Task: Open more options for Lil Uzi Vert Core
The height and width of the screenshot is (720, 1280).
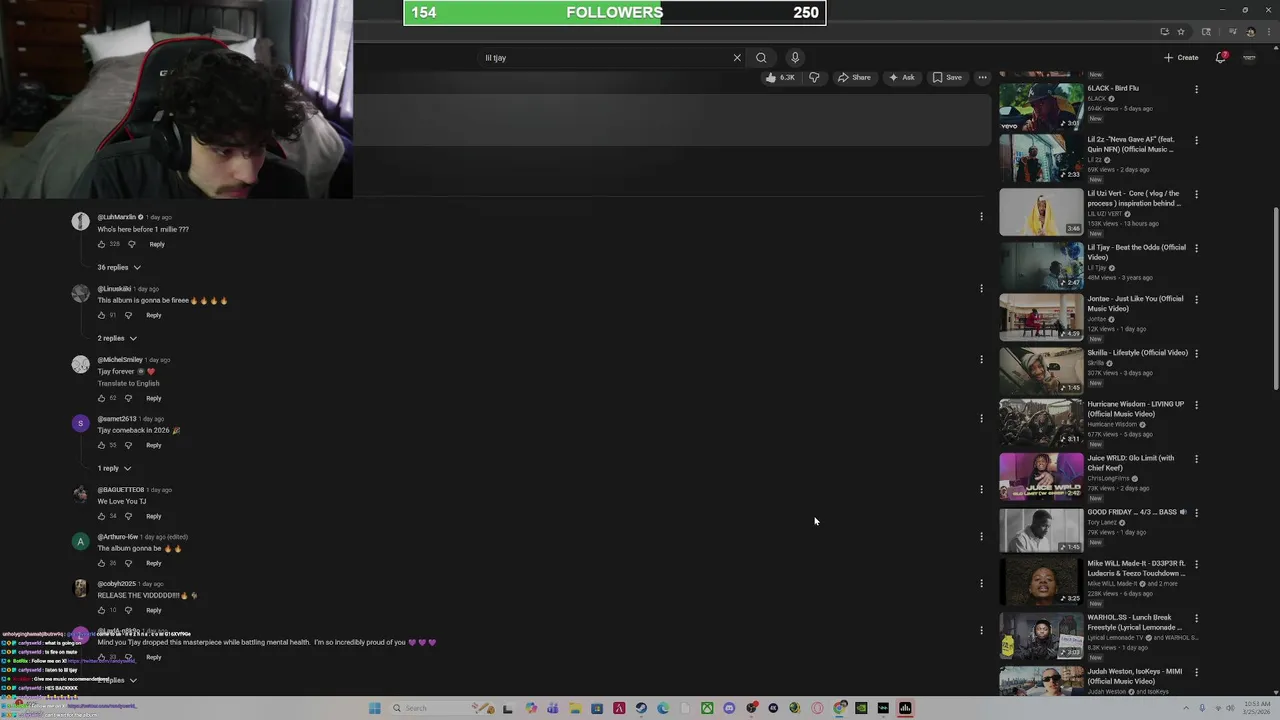Action: coord(1196,194)
